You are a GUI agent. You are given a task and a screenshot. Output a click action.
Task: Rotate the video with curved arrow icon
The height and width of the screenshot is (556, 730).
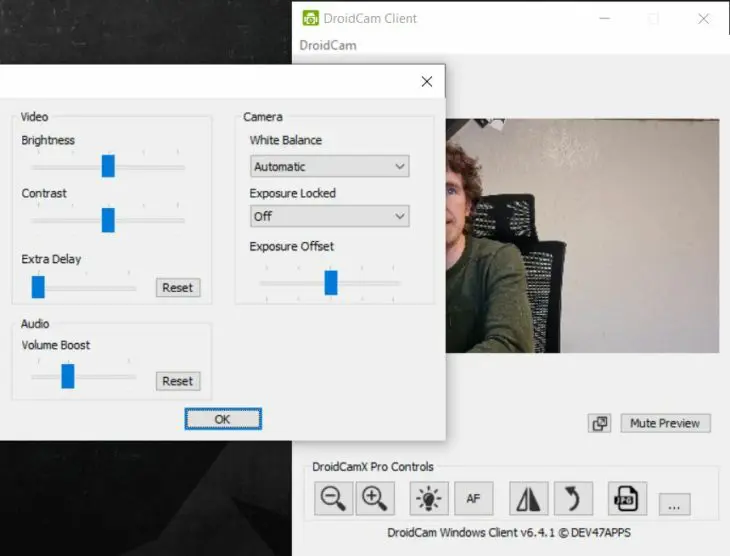pyautogui.click(x=573, y=498)
